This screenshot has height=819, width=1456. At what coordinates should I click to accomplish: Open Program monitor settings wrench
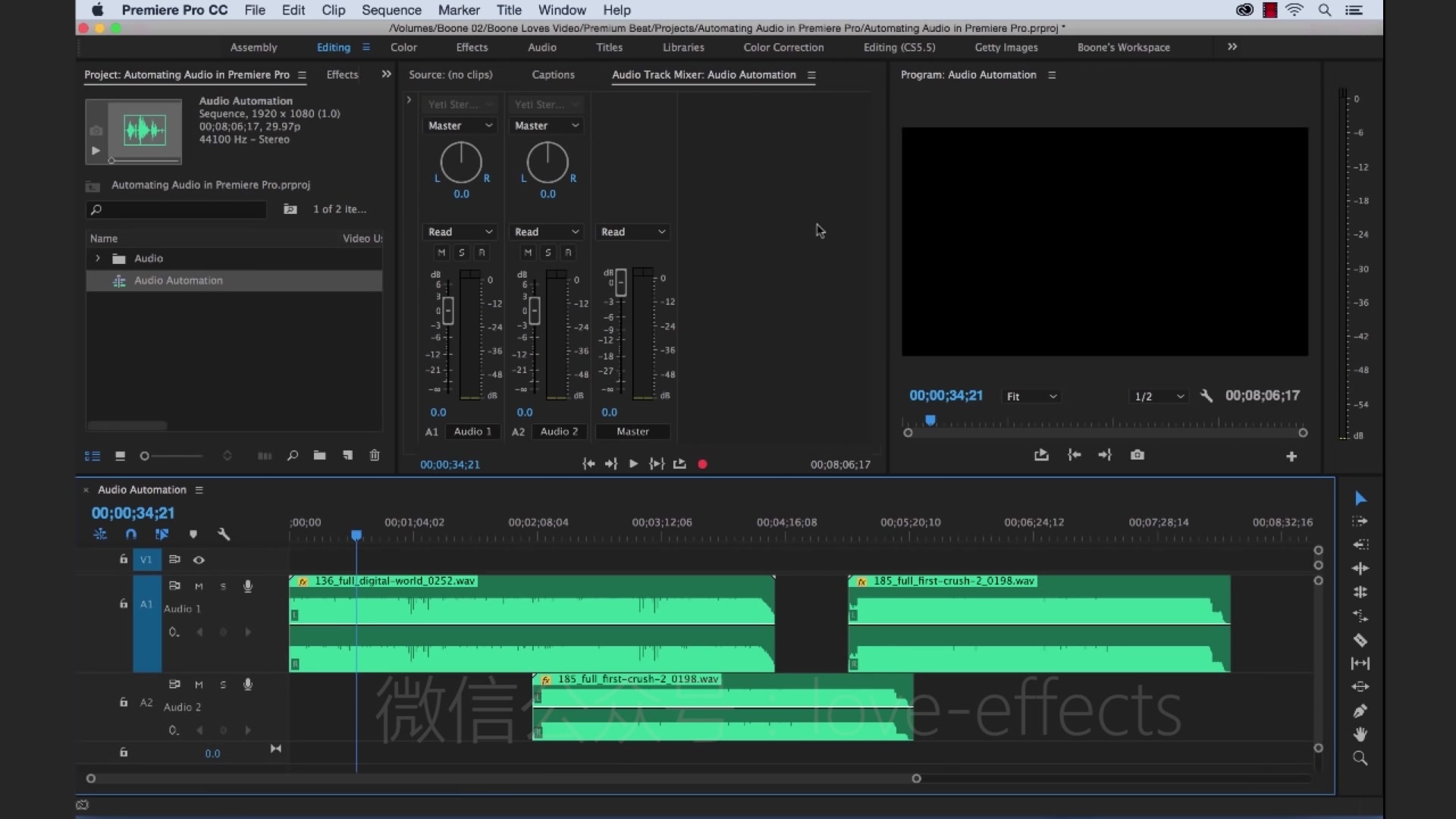pyautogui.click(x=1207, y=396)
